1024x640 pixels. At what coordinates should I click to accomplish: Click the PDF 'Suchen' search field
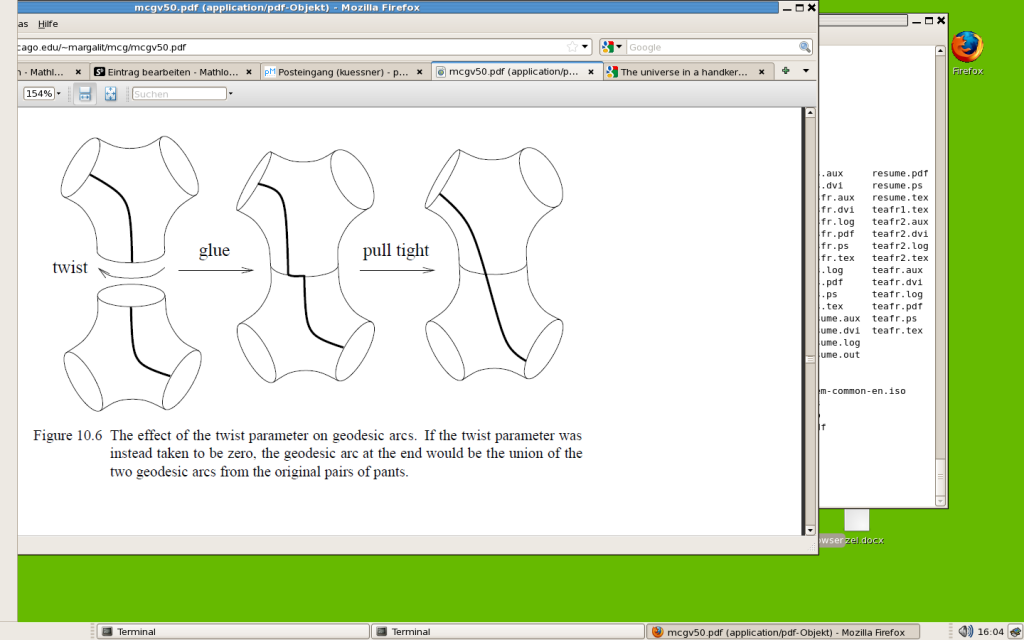179,93
